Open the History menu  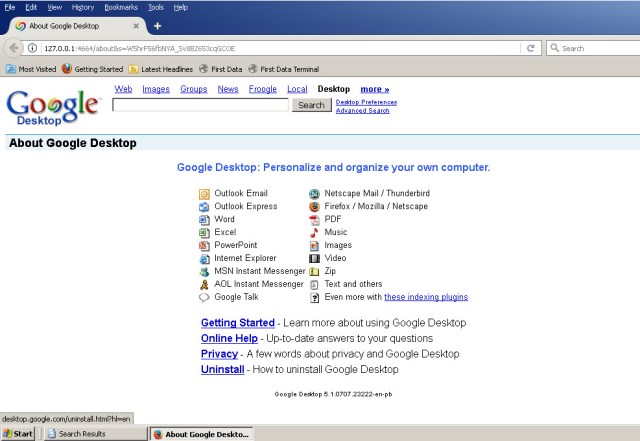[x=83, y=7]
